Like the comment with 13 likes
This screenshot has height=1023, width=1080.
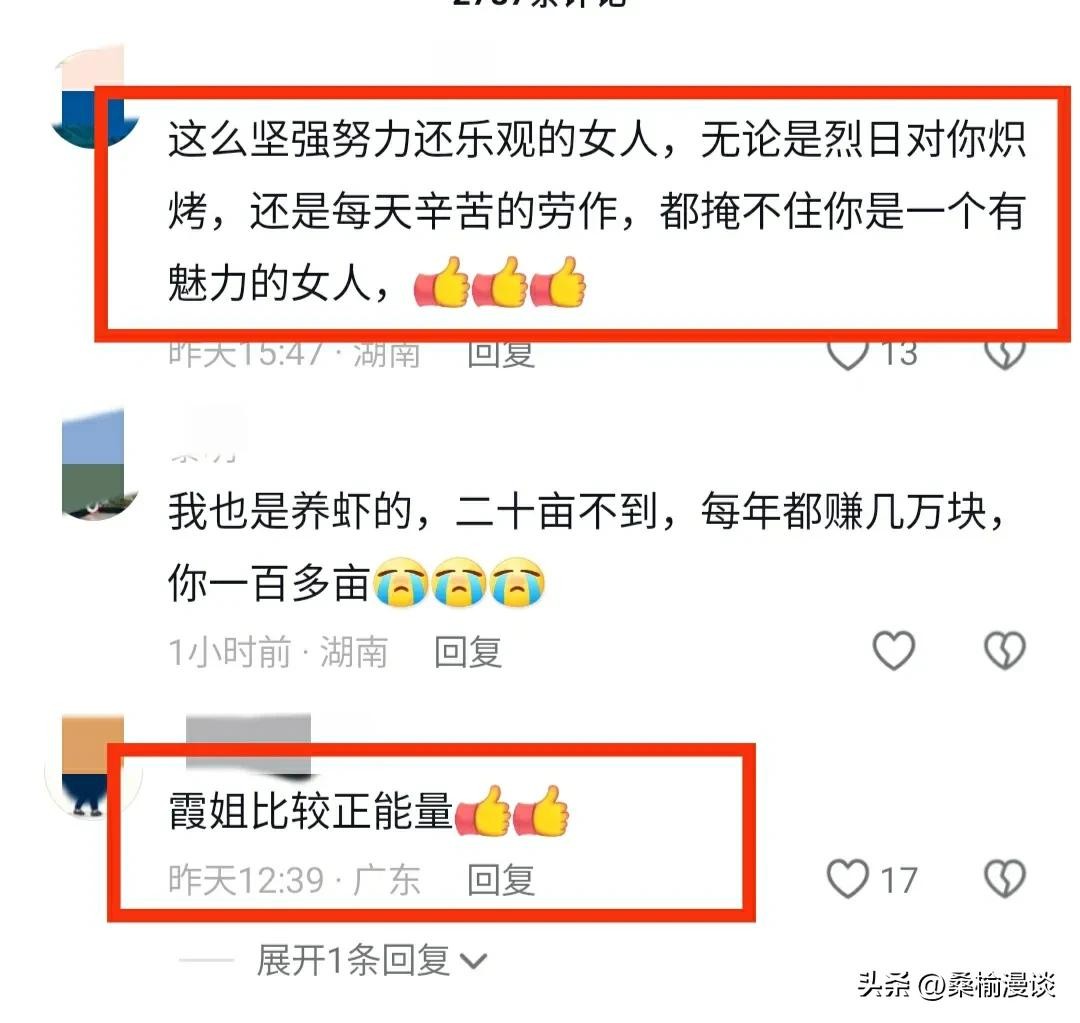coord(847,355)
